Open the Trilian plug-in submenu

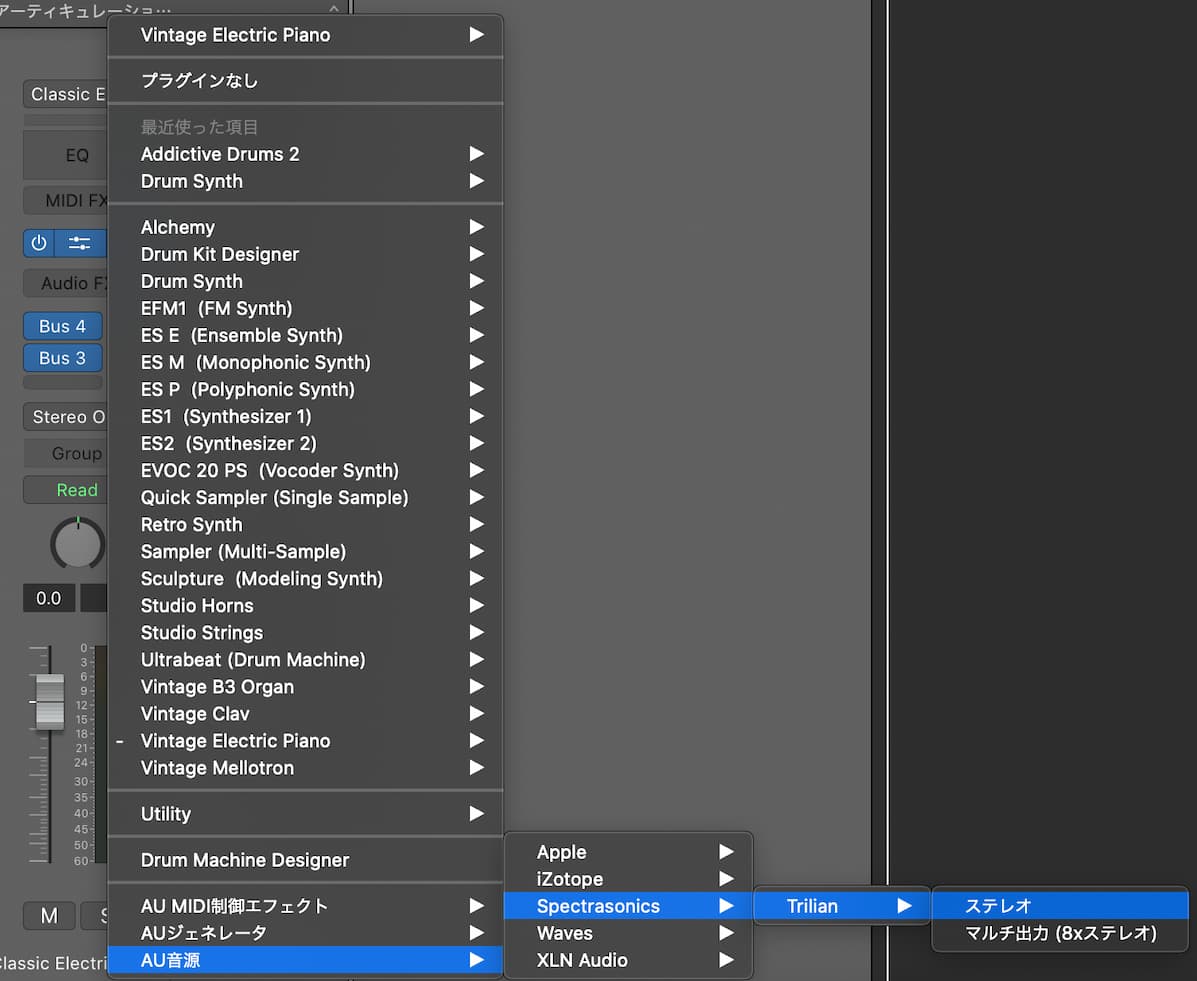coord(842,906)
